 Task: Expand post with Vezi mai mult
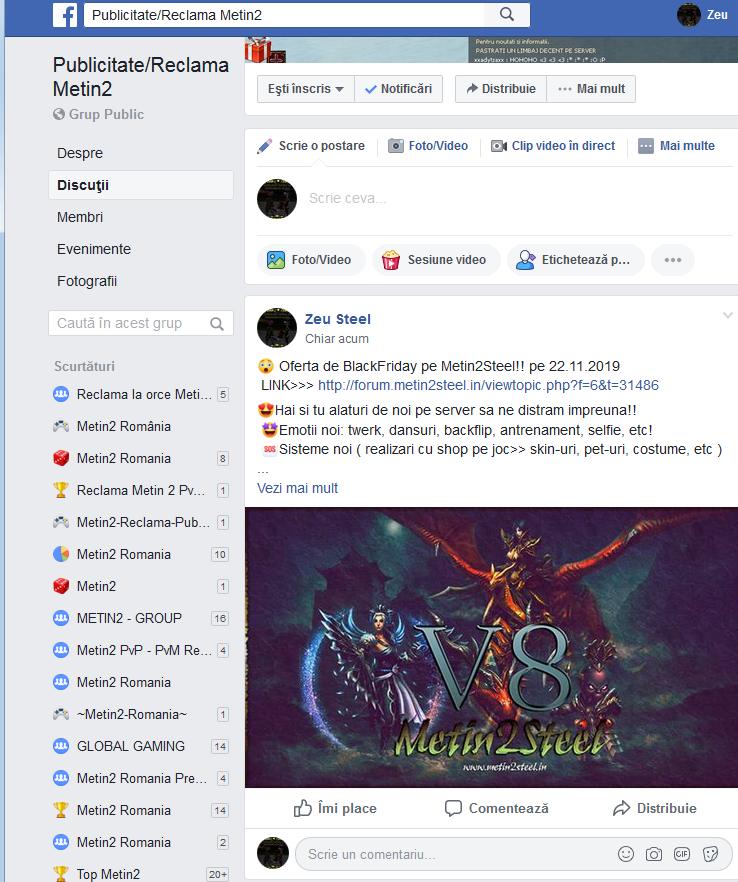pos(298,488)
